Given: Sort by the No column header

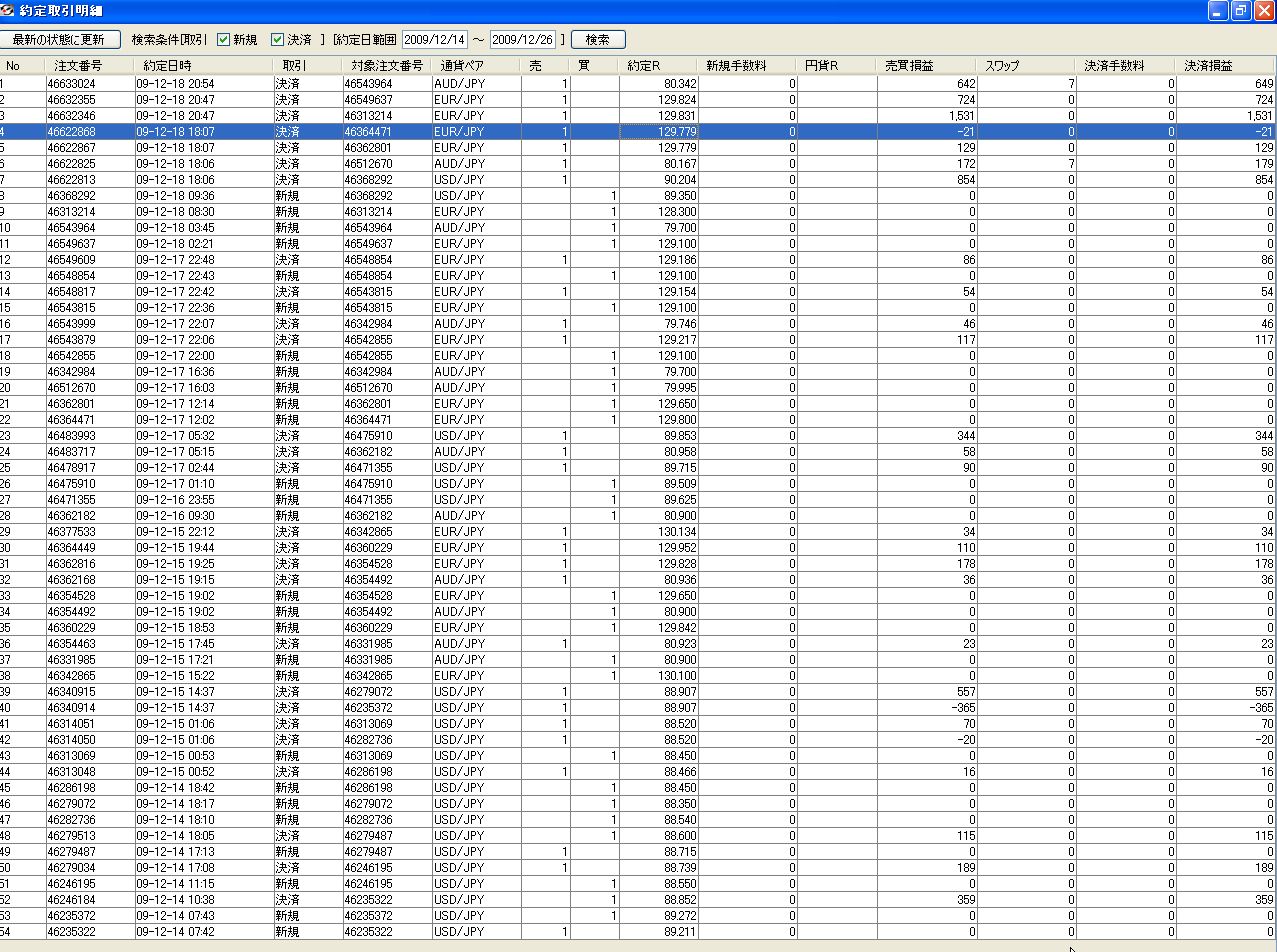Looking at the screenshot, I should coord(22,66).
